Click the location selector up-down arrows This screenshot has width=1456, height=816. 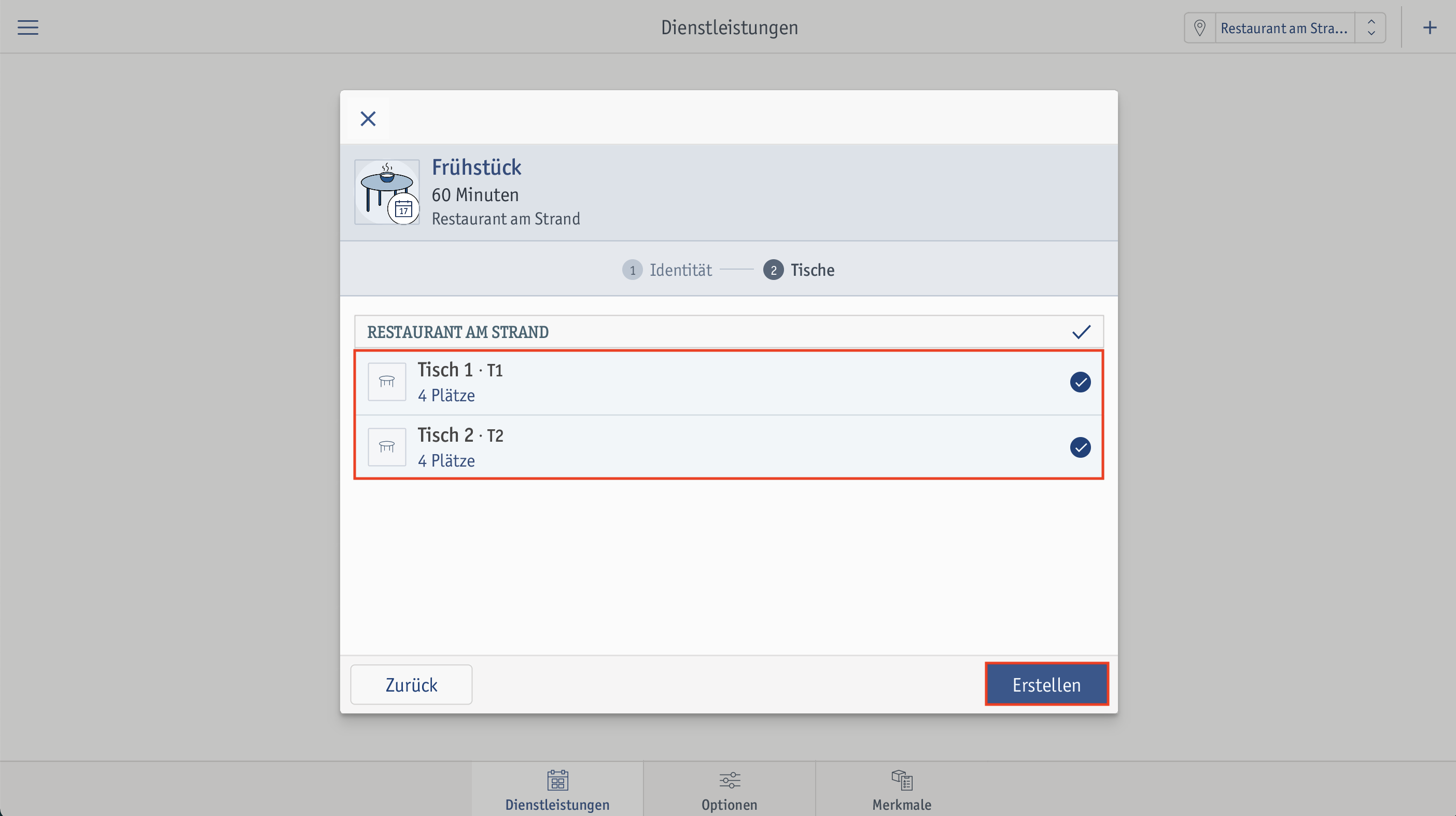(1370, 27)
